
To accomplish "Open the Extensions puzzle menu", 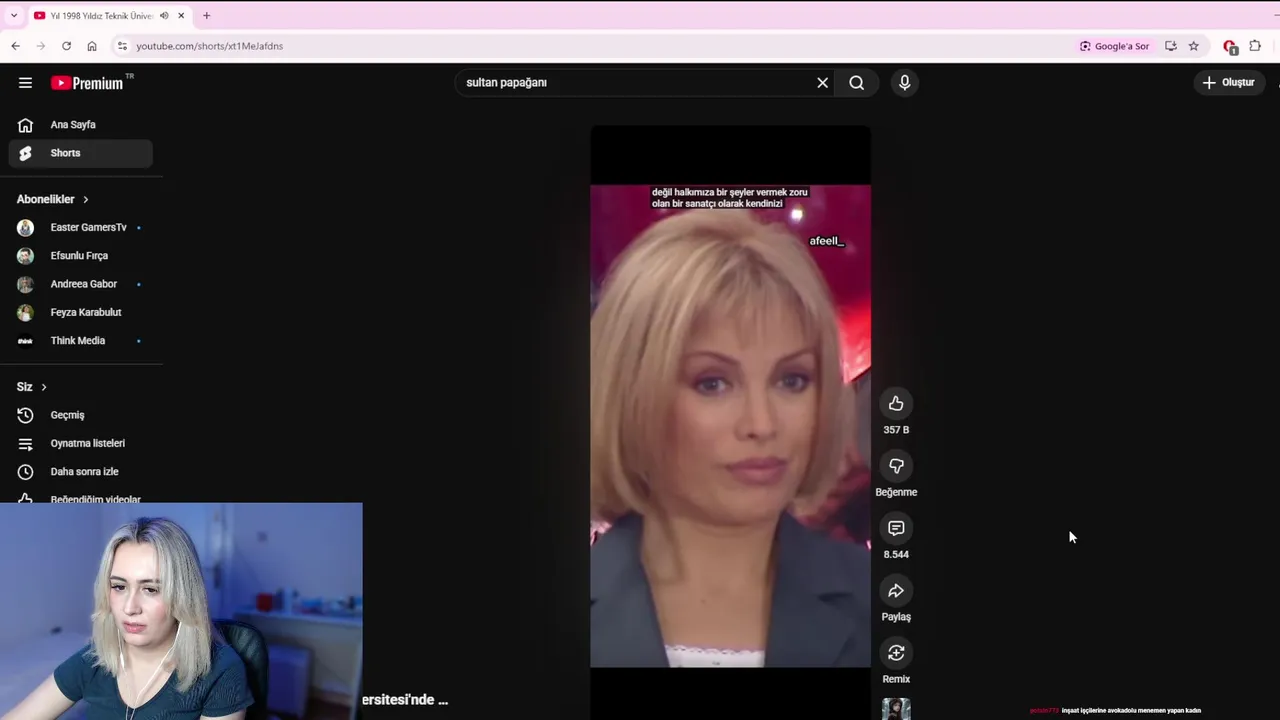I will 1255,46.
